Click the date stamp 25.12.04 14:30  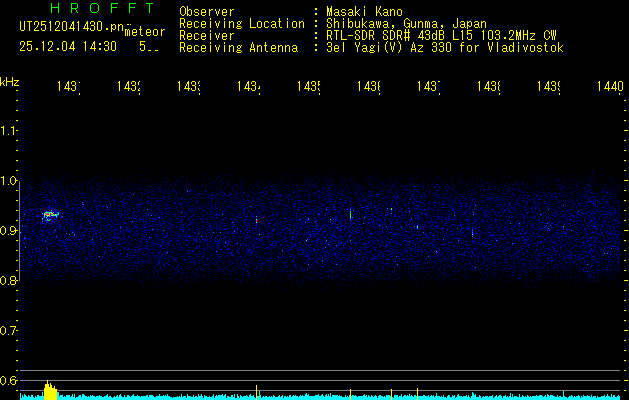coord(67,46)
